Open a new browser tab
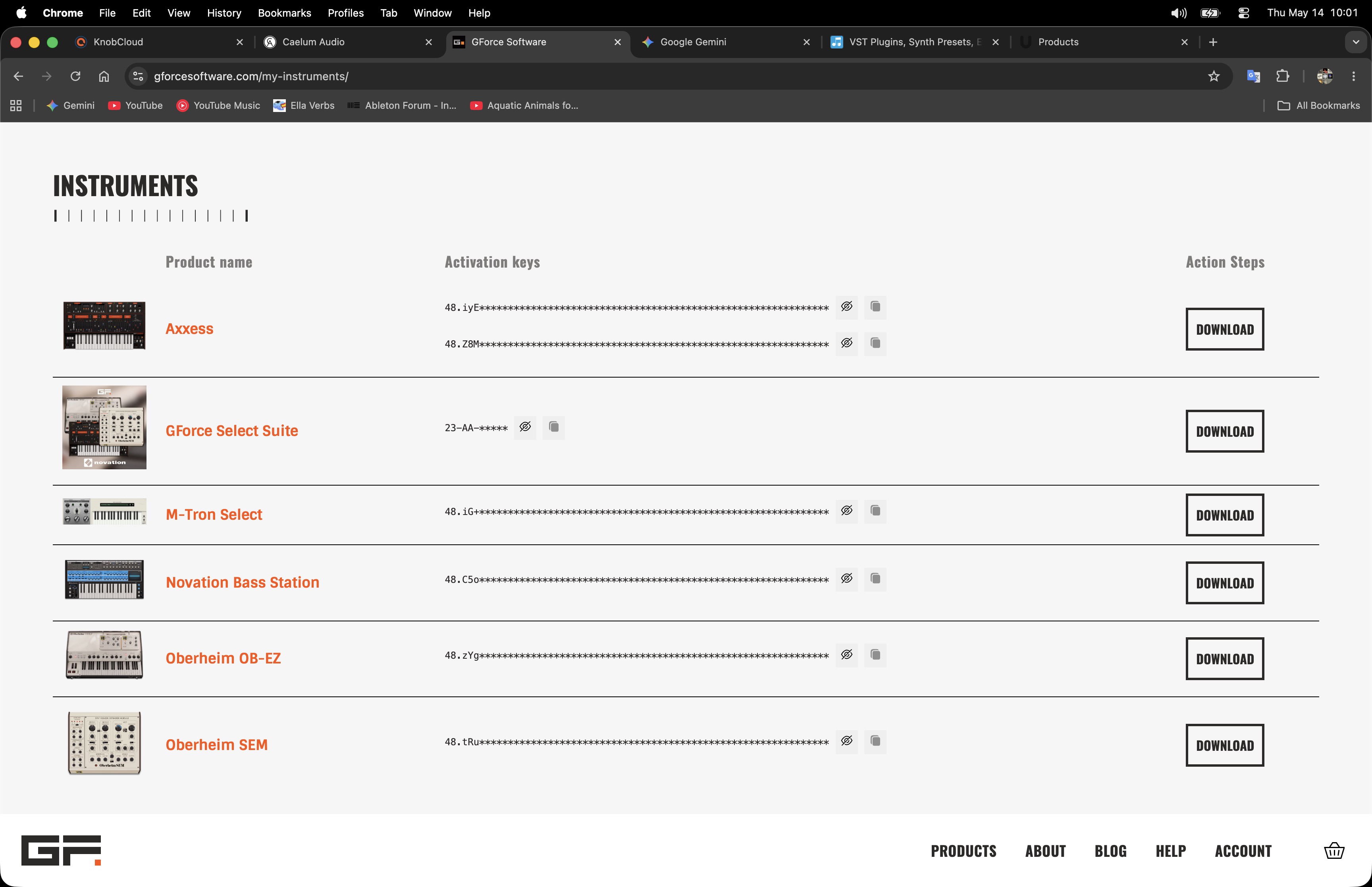 pos(1213,42)
